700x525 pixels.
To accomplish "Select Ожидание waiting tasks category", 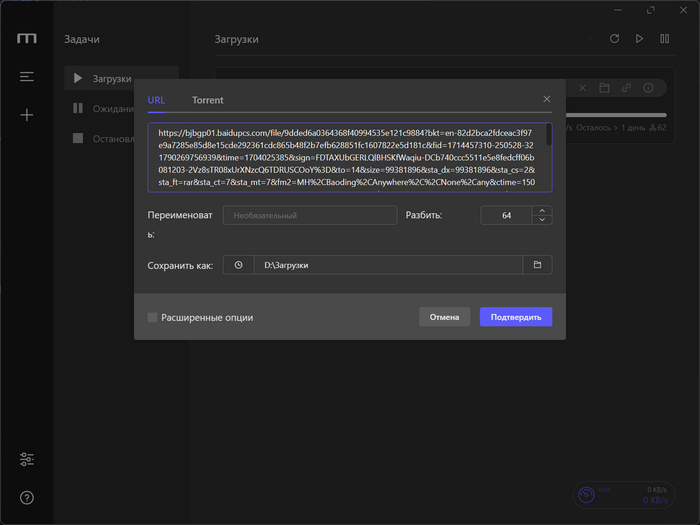I will coord(103,108).
